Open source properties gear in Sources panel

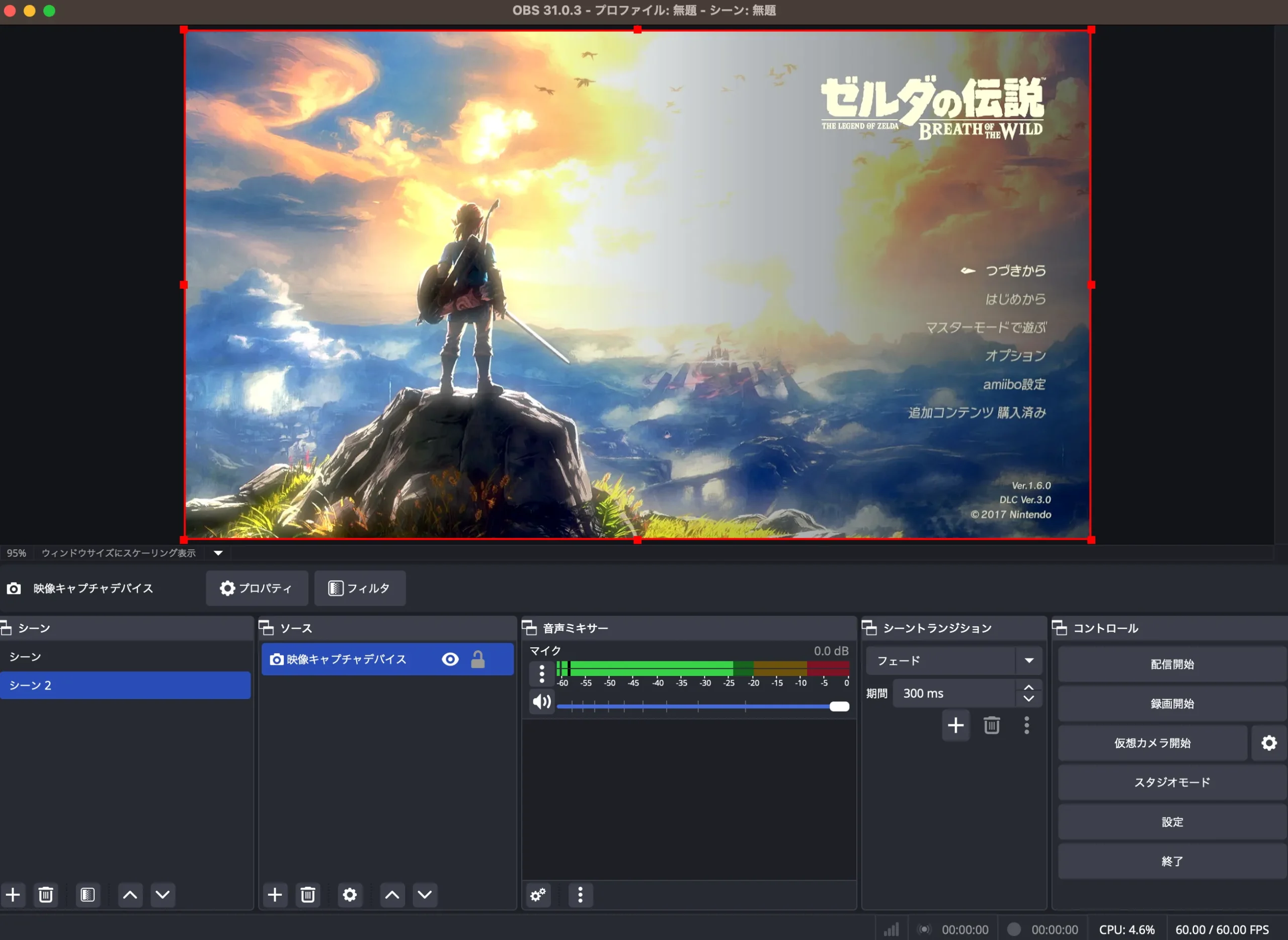350,894
